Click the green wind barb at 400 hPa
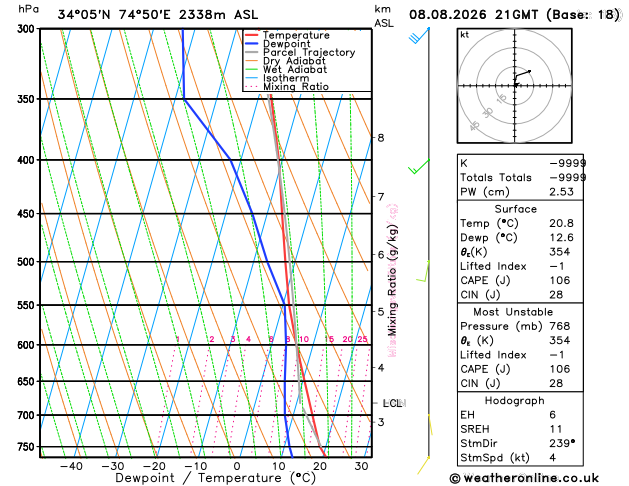Viewport: 629px width, 486px height. coord(419,166)
